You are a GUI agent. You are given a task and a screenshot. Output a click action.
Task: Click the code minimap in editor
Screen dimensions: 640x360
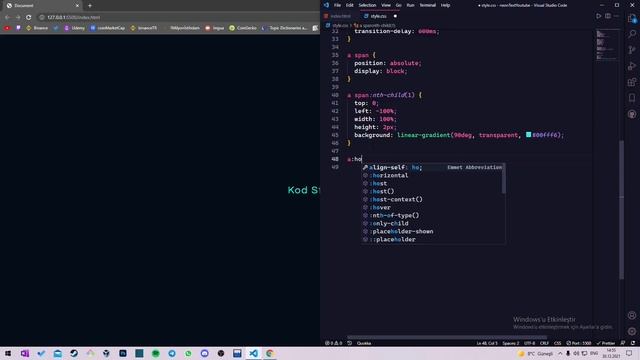tap(606, 45)
